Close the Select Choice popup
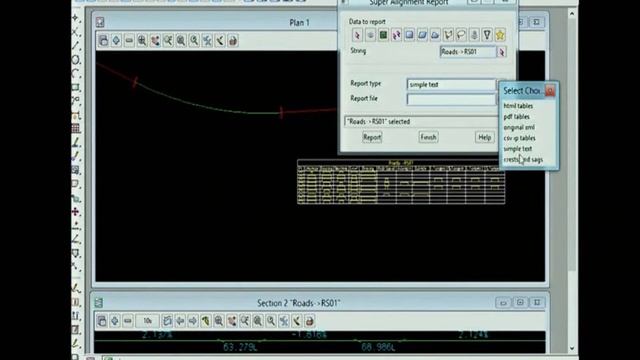This screenshot has width=640, height=360. (x=550, y=91)
